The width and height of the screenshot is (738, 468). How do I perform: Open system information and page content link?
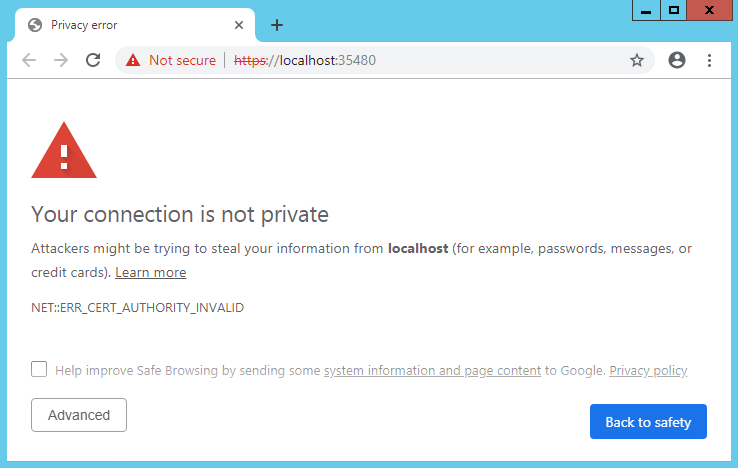[433, 371]
